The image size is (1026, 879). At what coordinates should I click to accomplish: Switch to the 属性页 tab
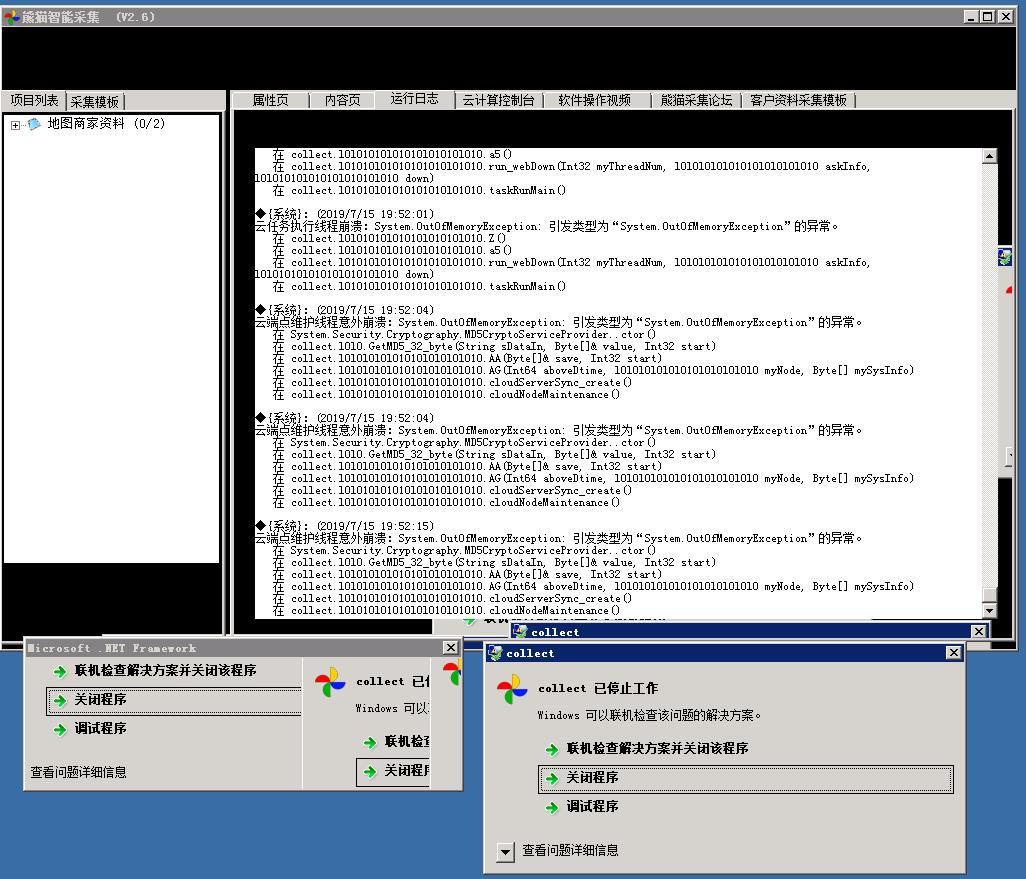(x=270, y=100)
